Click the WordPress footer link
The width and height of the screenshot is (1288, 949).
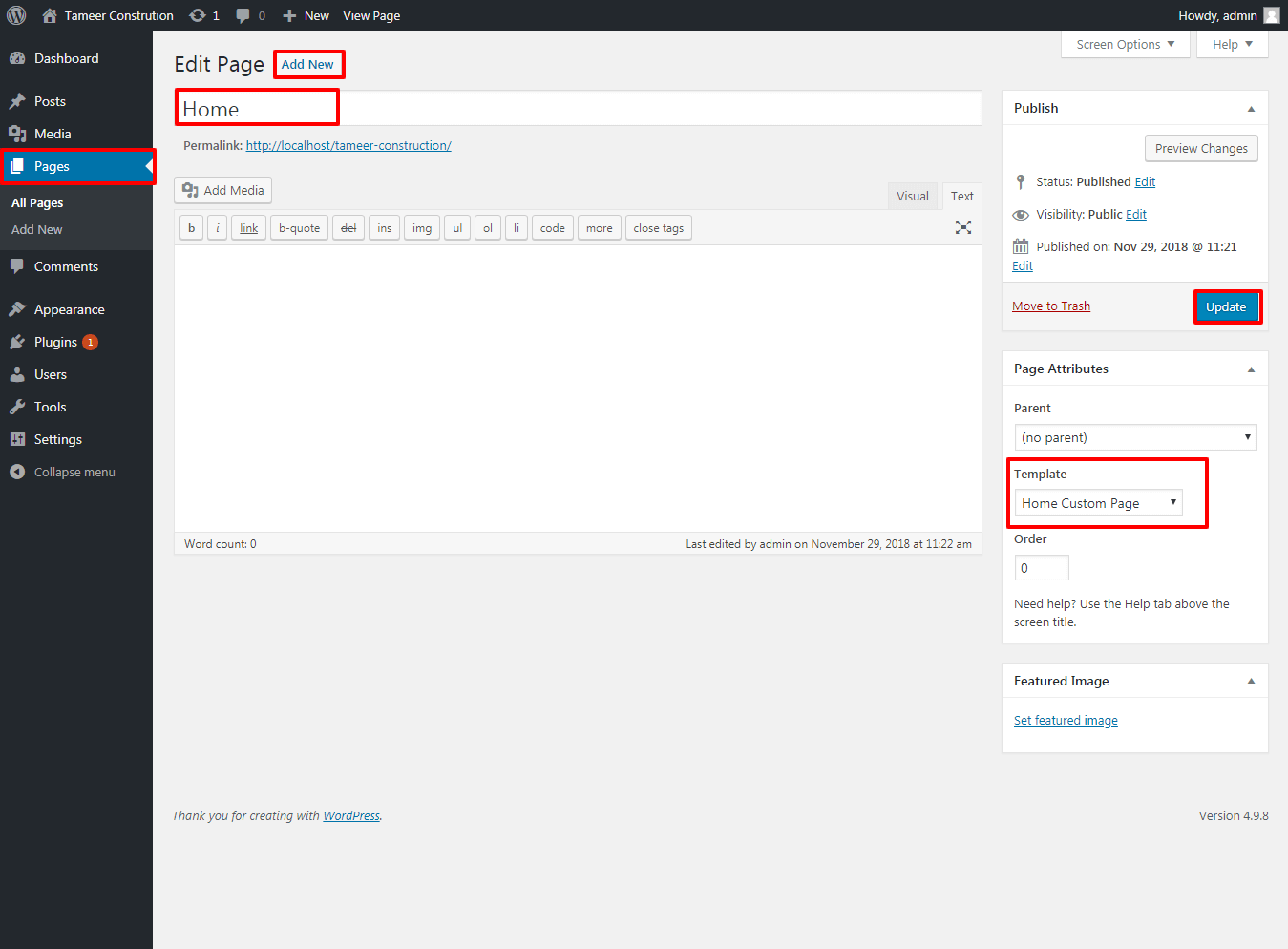351,816
